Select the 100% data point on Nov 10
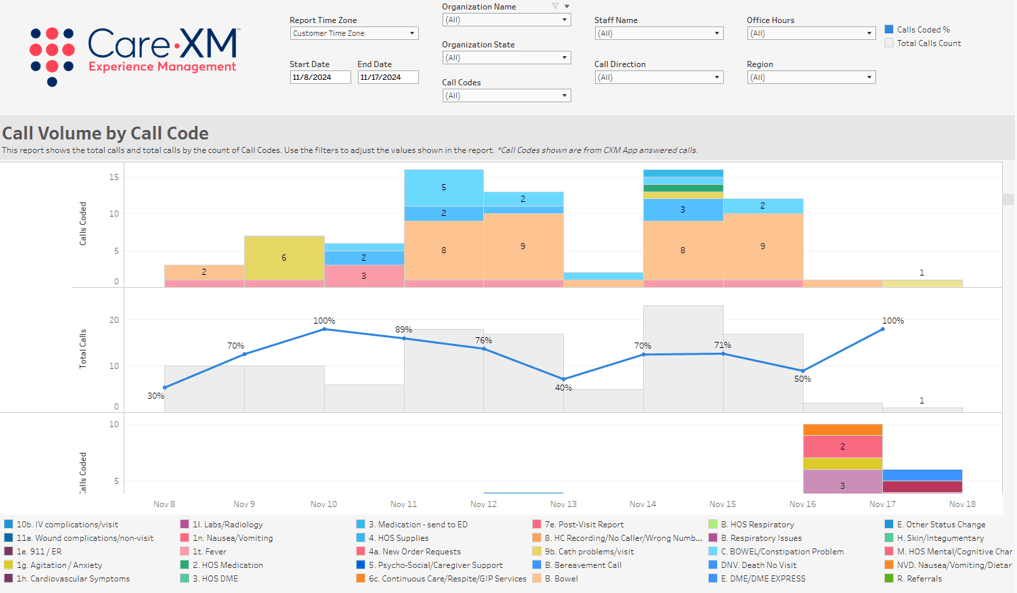Viewport: 1017px width, 593px height. tap(324, 329)
